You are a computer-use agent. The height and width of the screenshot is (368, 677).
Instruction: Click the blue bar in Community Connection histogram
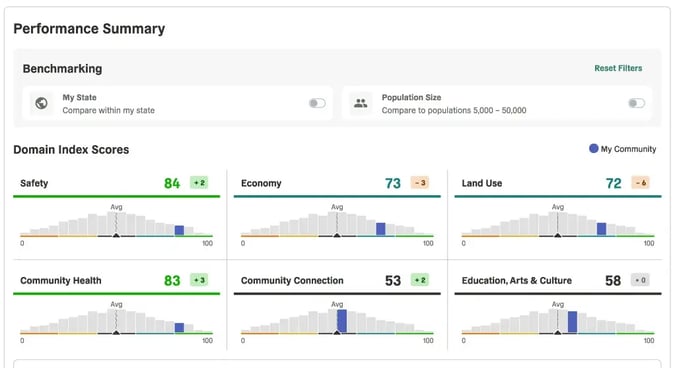pyautogui.click(x=342, y=321)
